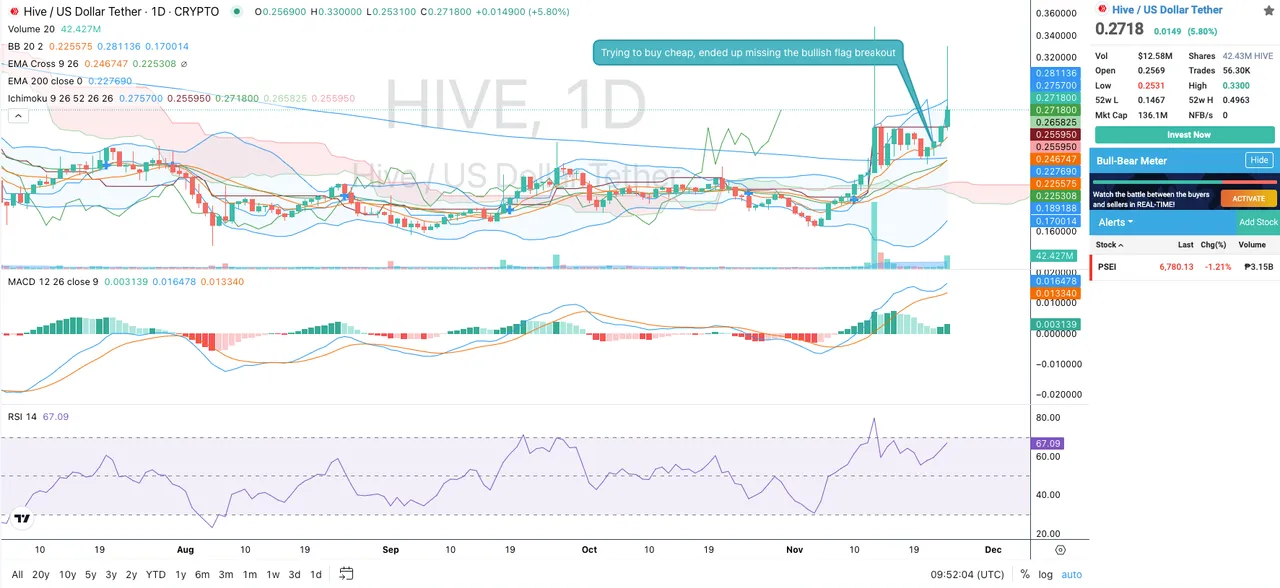Screen dimensions: 1280x588
Task: Select the 3y time range
Action: coord(111,574)
